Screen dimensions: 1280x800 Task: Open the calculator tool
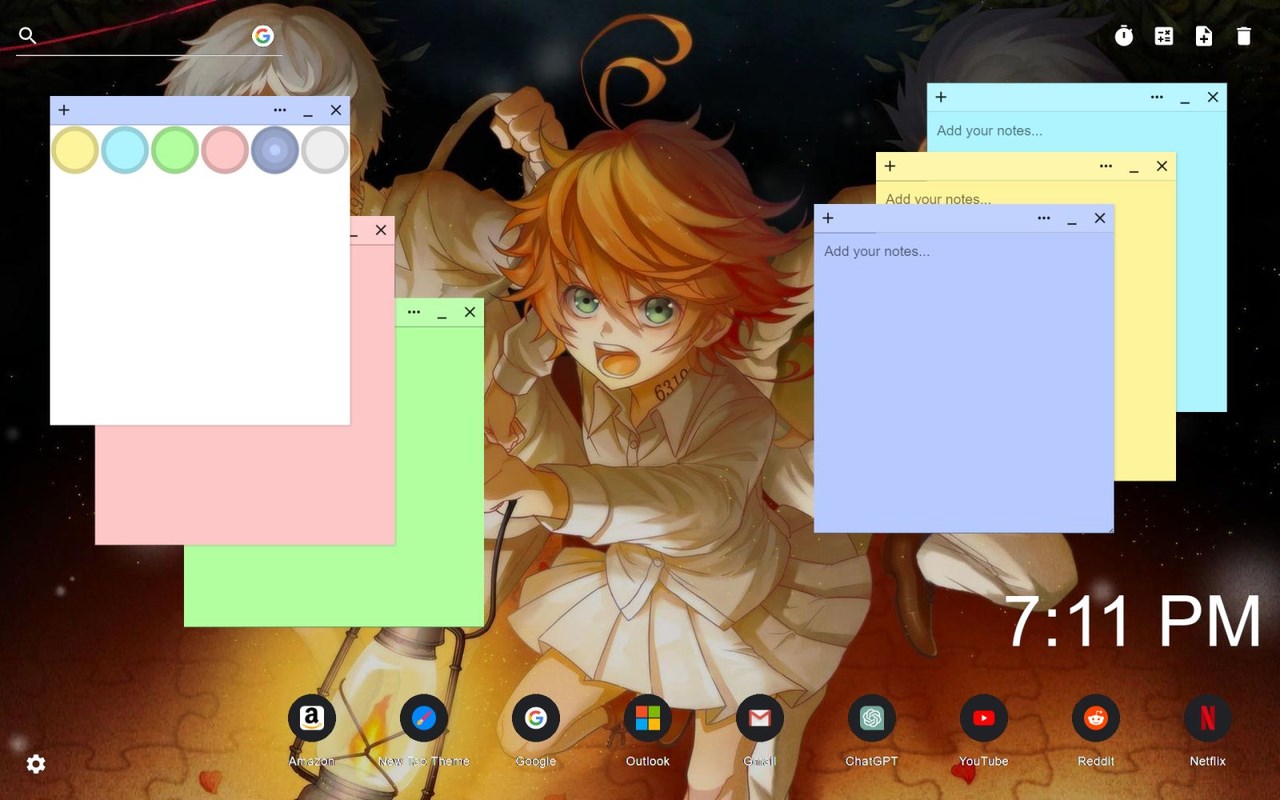[1164, 36]
